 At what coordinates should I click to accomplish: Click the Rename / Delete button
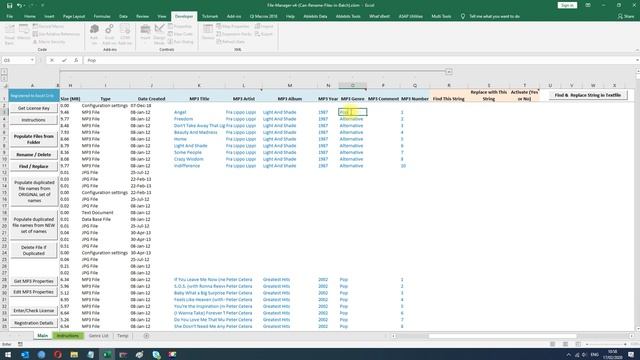coord(33,155)
